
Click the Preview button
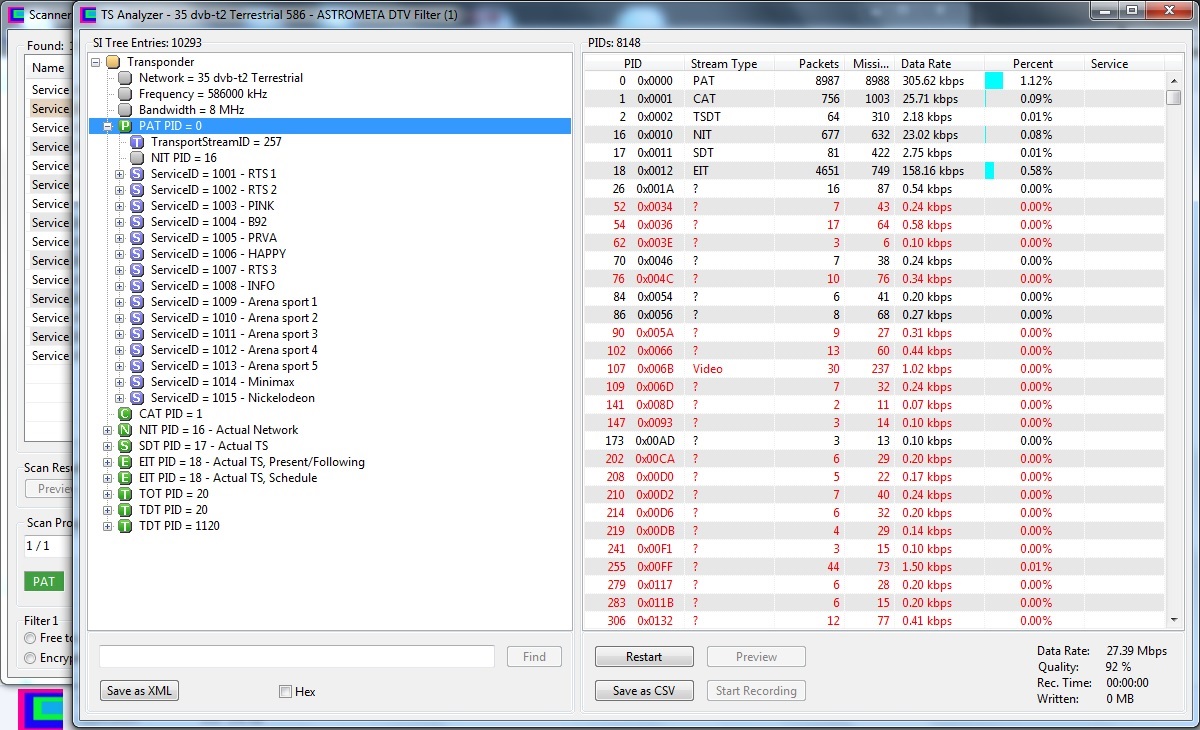pos(756,657)
